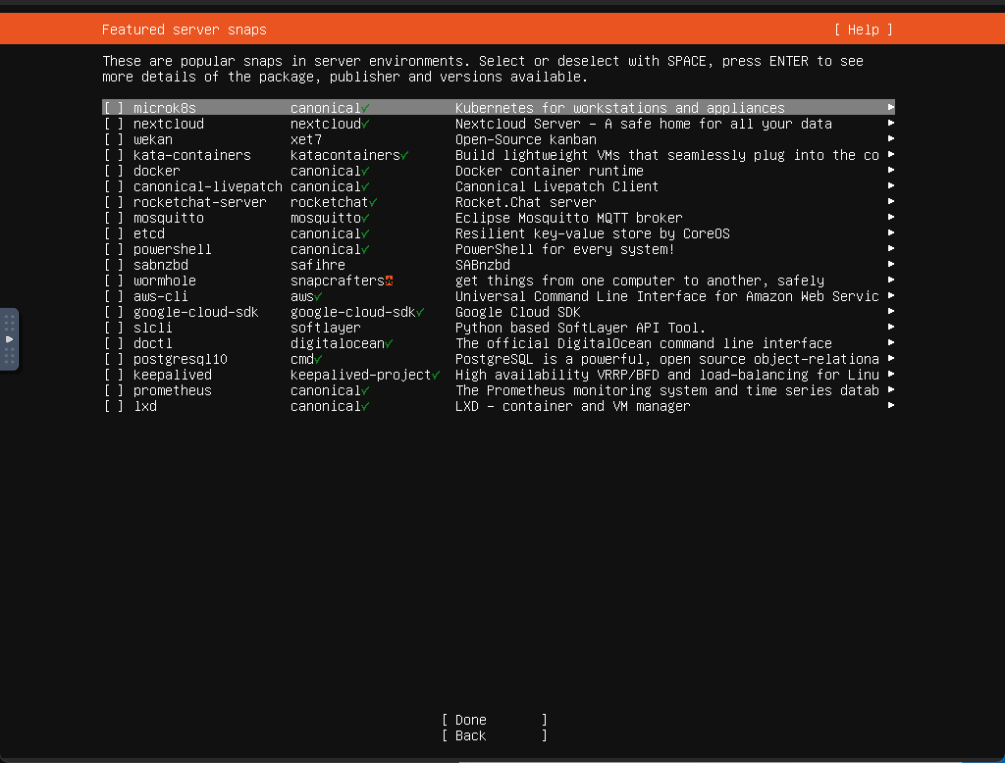The image size is (1005, 763).
Task: Toggle the microk8s snap checkbox
Action: pos(114,108)
